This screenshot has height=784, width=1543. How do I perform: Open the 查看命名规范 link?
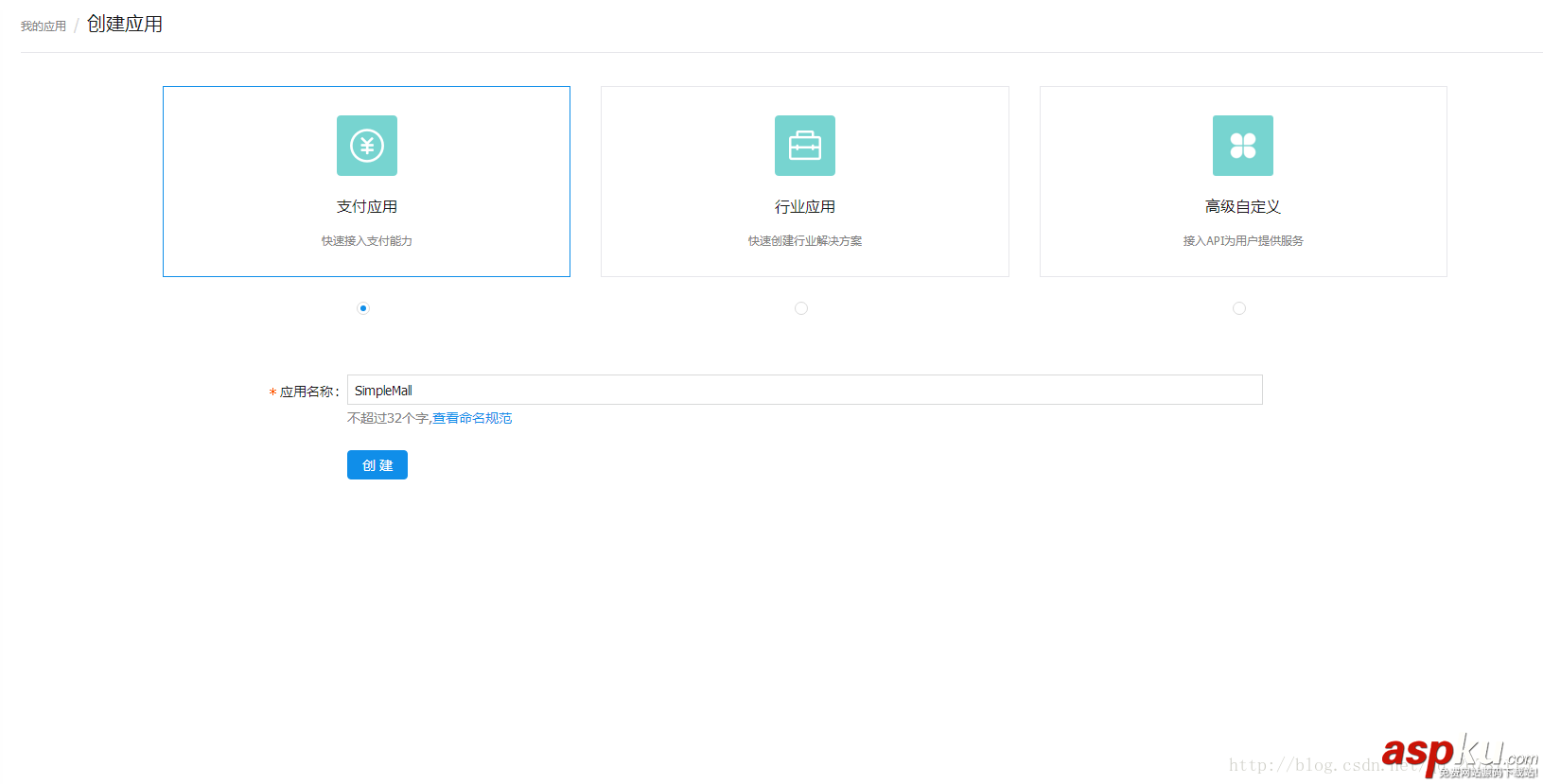click(x=472, y=418)
